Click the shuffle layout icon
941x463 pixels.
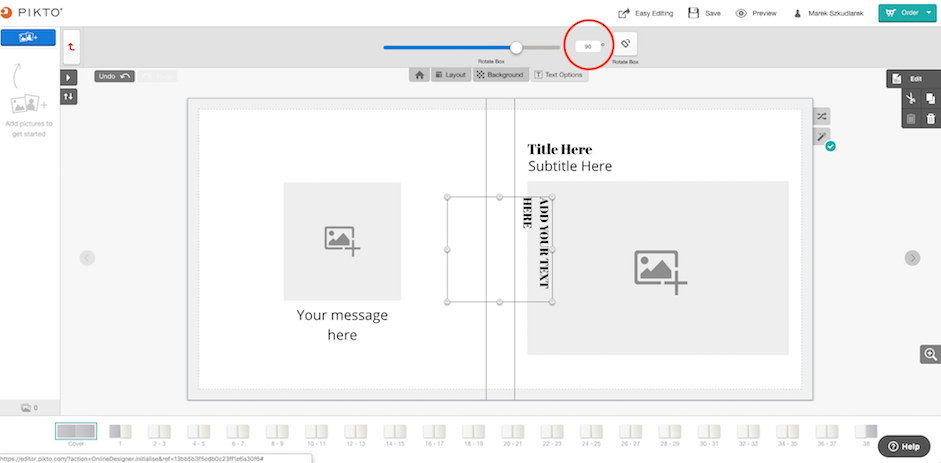pyautogui.click(x=822, y=116)
